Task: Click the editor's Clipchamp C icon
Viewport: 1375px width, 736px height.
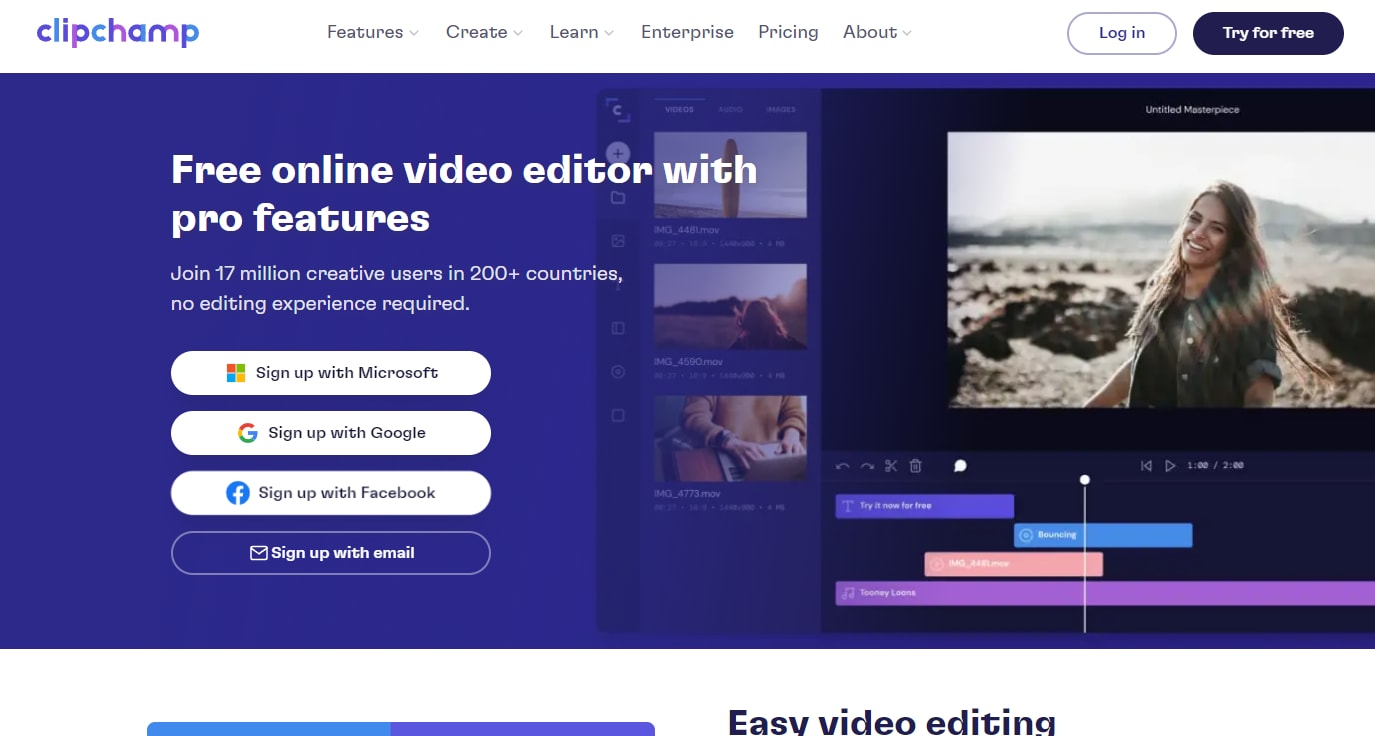Action: [619, 110]
